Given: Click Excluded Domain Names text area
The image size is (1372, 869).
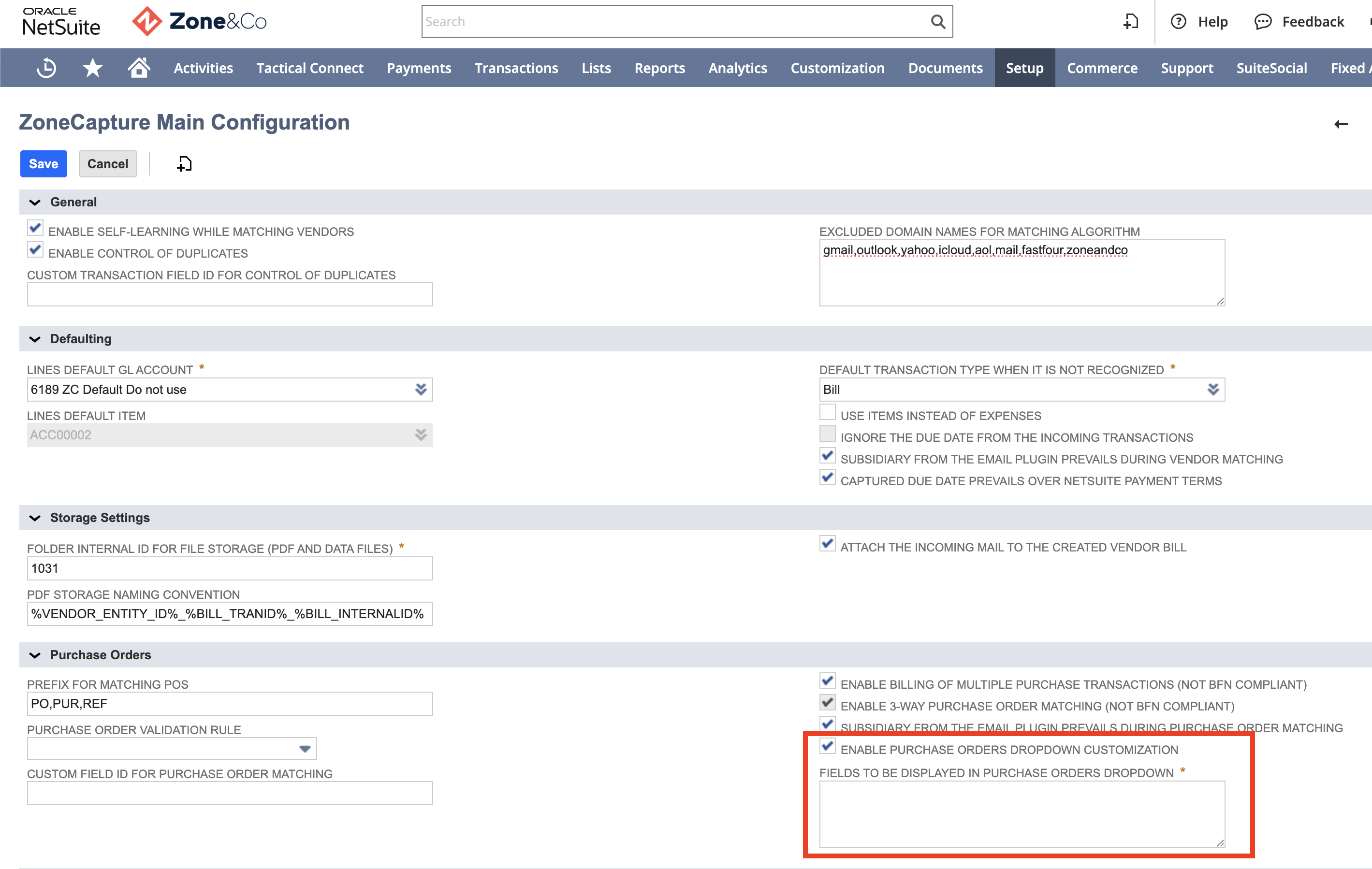Looking at the screenshot, I should pos(1022,272).
